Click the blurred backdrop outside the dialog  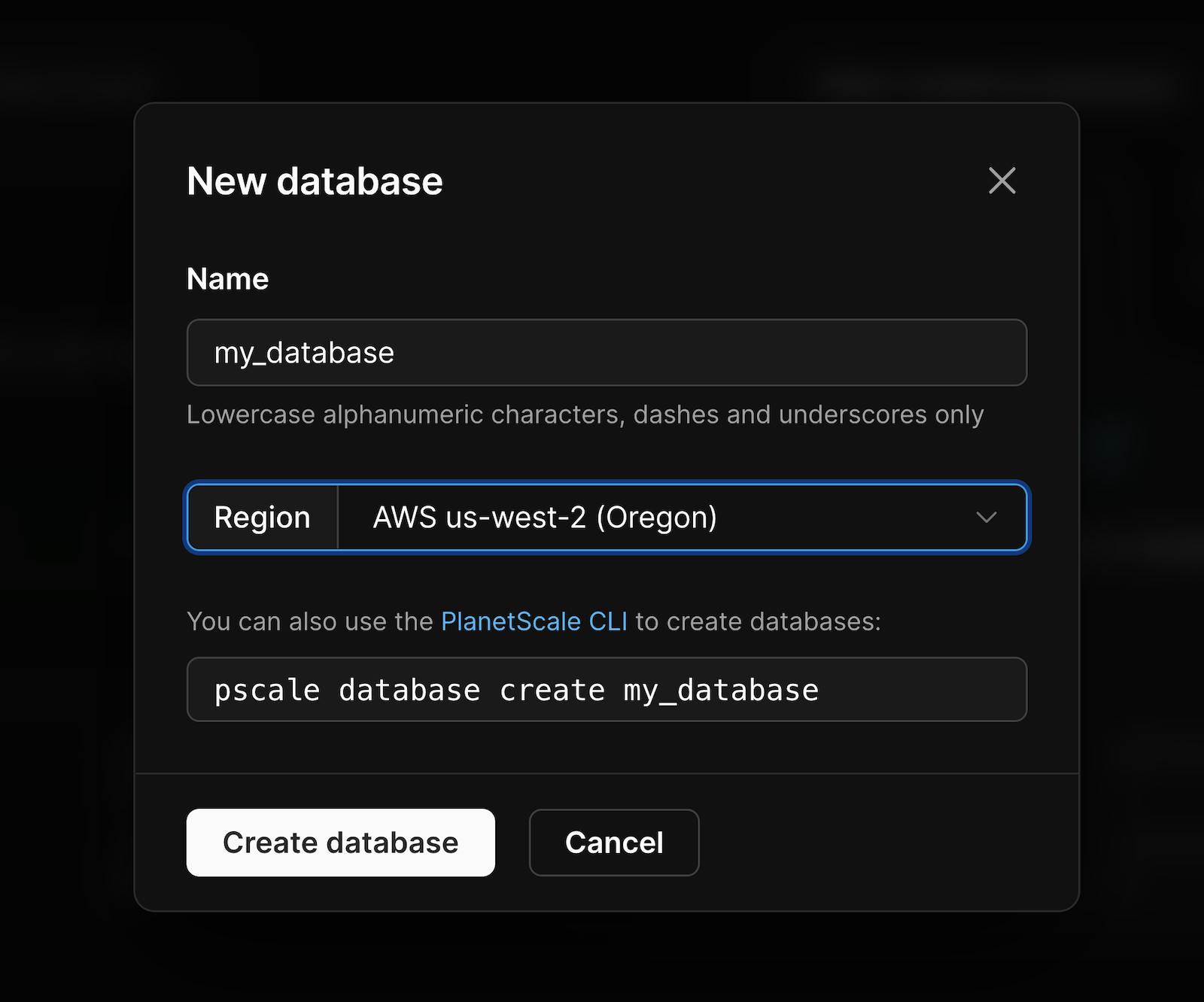68,527
